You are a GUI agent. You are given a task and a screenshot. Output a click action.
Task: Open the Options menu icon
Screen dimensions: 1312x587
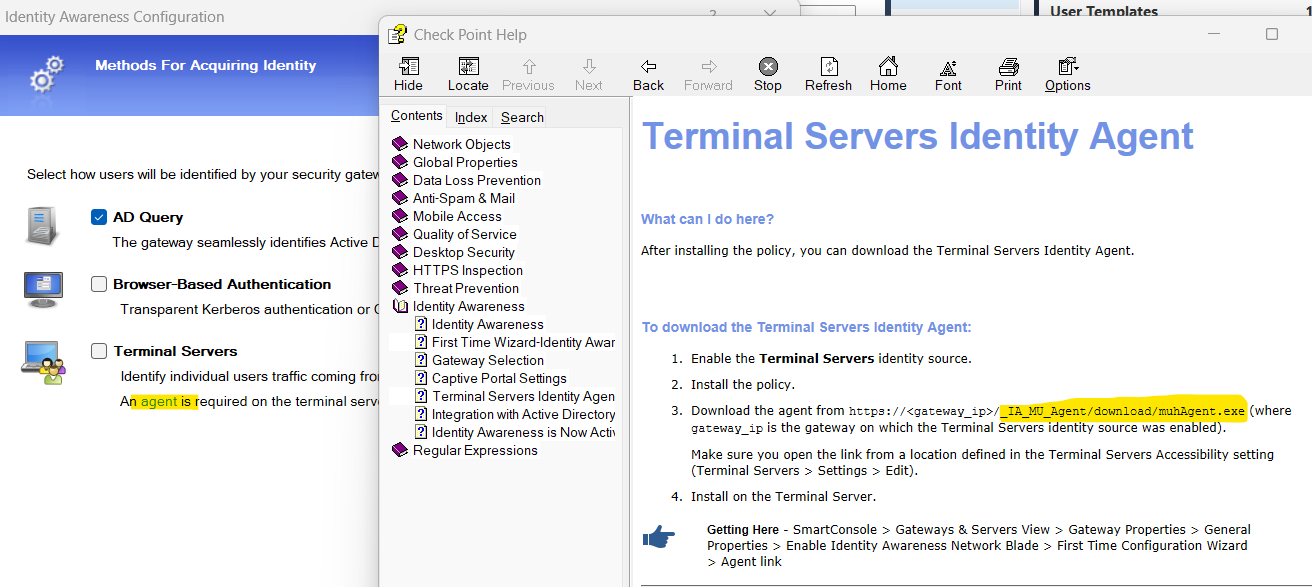[x=1066, y=70]
